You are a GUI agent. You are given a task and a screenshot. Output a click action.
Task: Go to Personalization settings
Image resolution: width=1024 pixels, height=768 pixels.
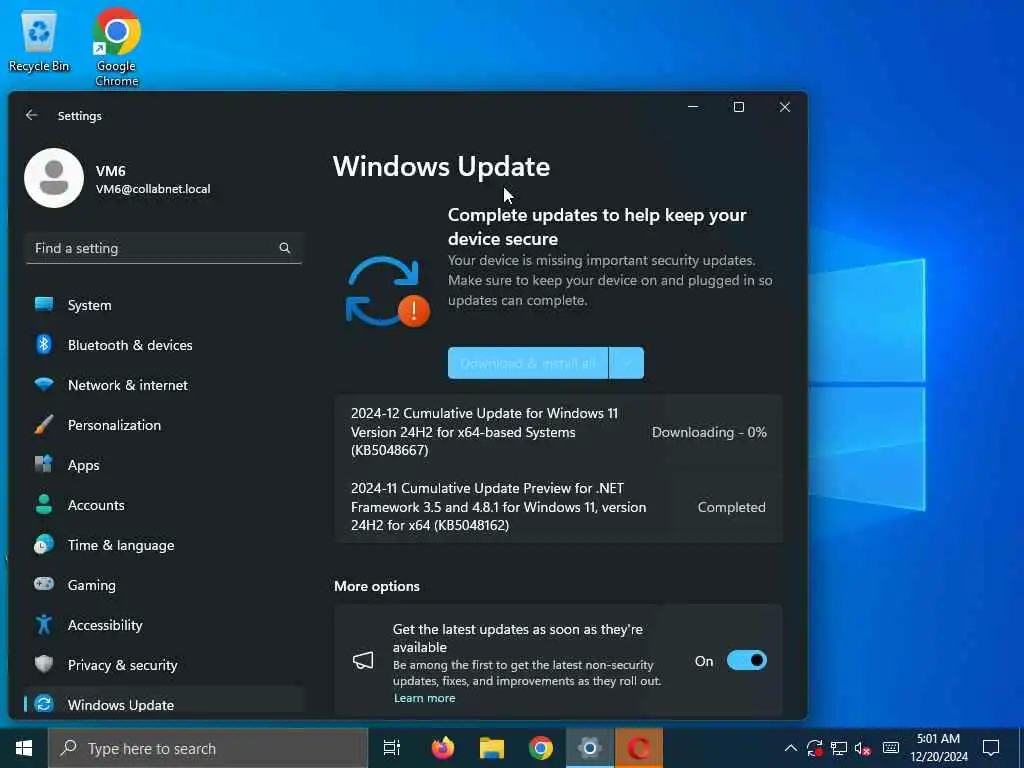click(x=164, y=425)
